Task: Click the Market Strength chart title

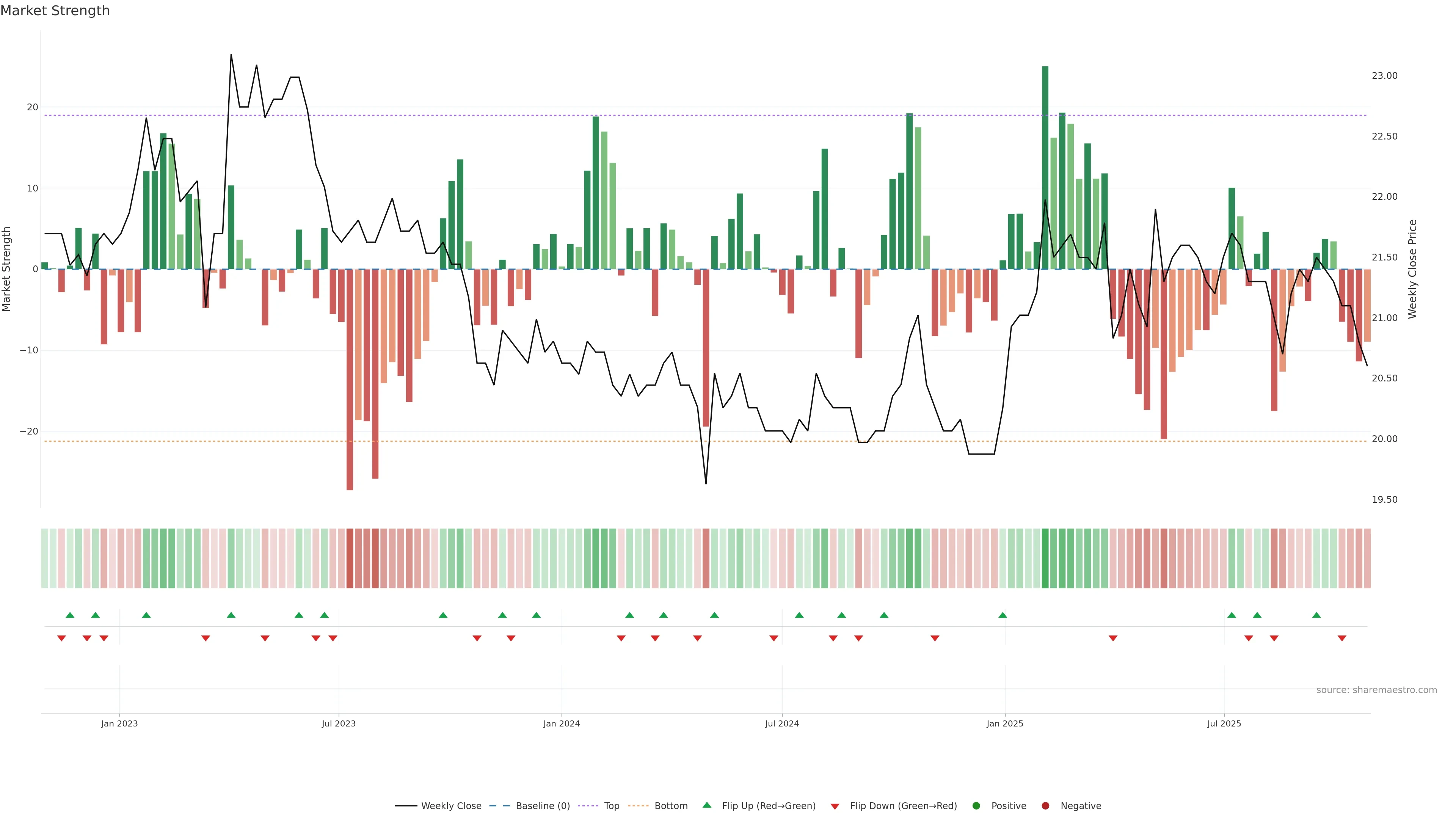Action: click(x=55, y=11)
